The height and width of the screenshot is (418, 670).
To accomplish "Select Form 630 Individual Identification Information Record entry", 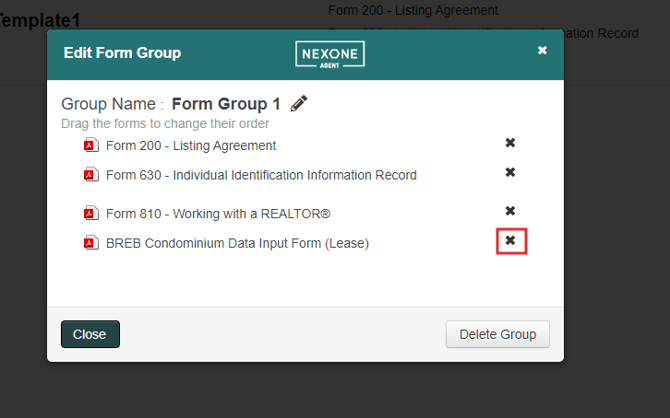I will tap(261, 175).
